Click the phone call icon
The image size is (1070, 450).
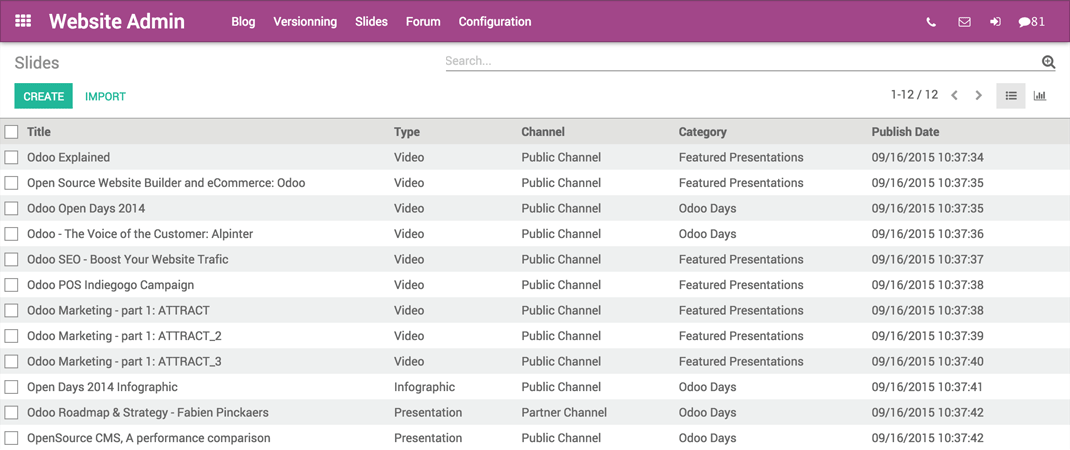point(931,22)
